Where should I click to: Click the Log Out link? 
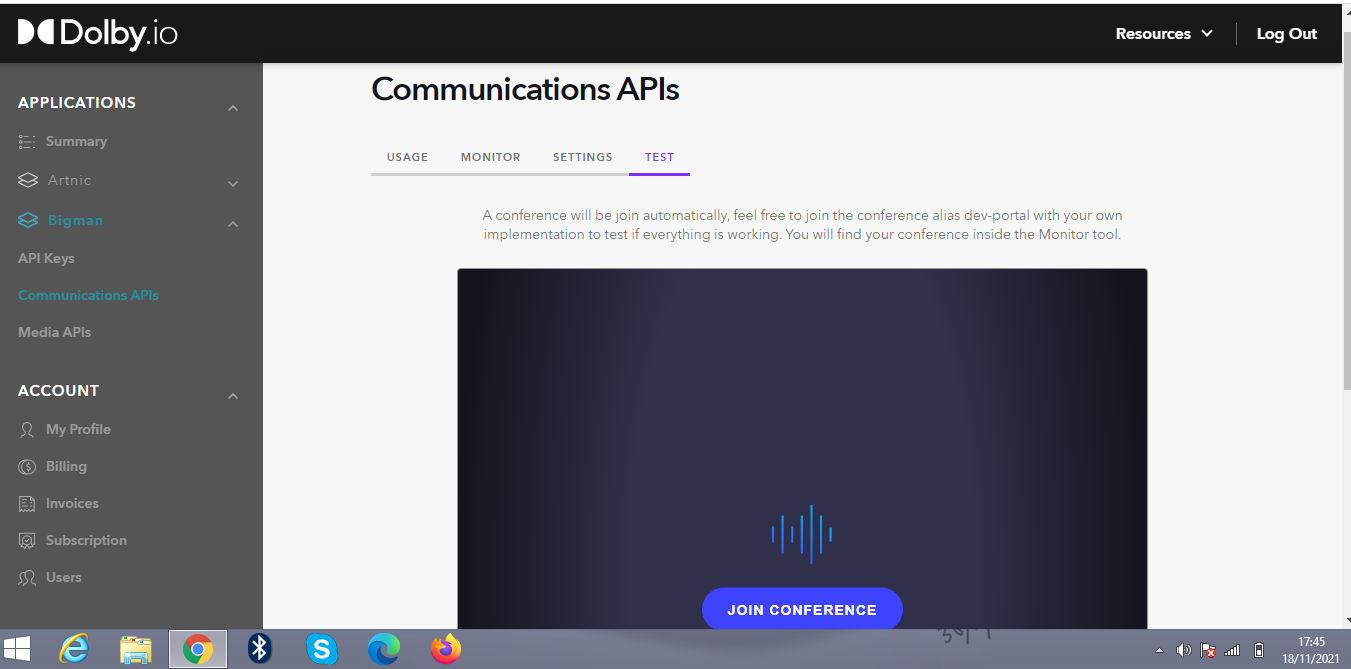pyautogui.click(x=1287, y=33)
